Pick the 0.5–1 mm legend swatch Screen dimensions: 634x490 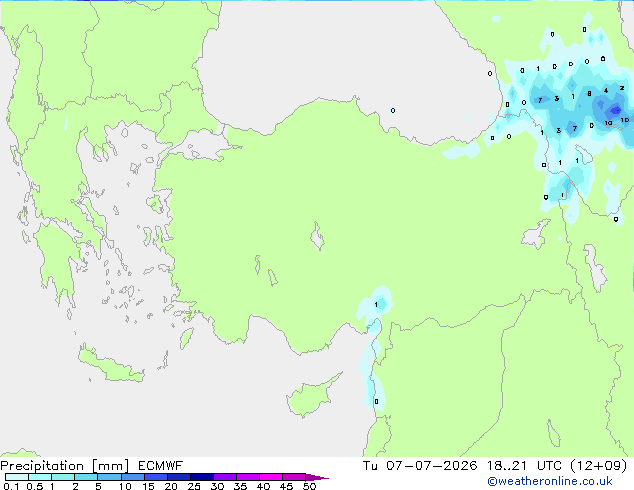coord(40,477)
